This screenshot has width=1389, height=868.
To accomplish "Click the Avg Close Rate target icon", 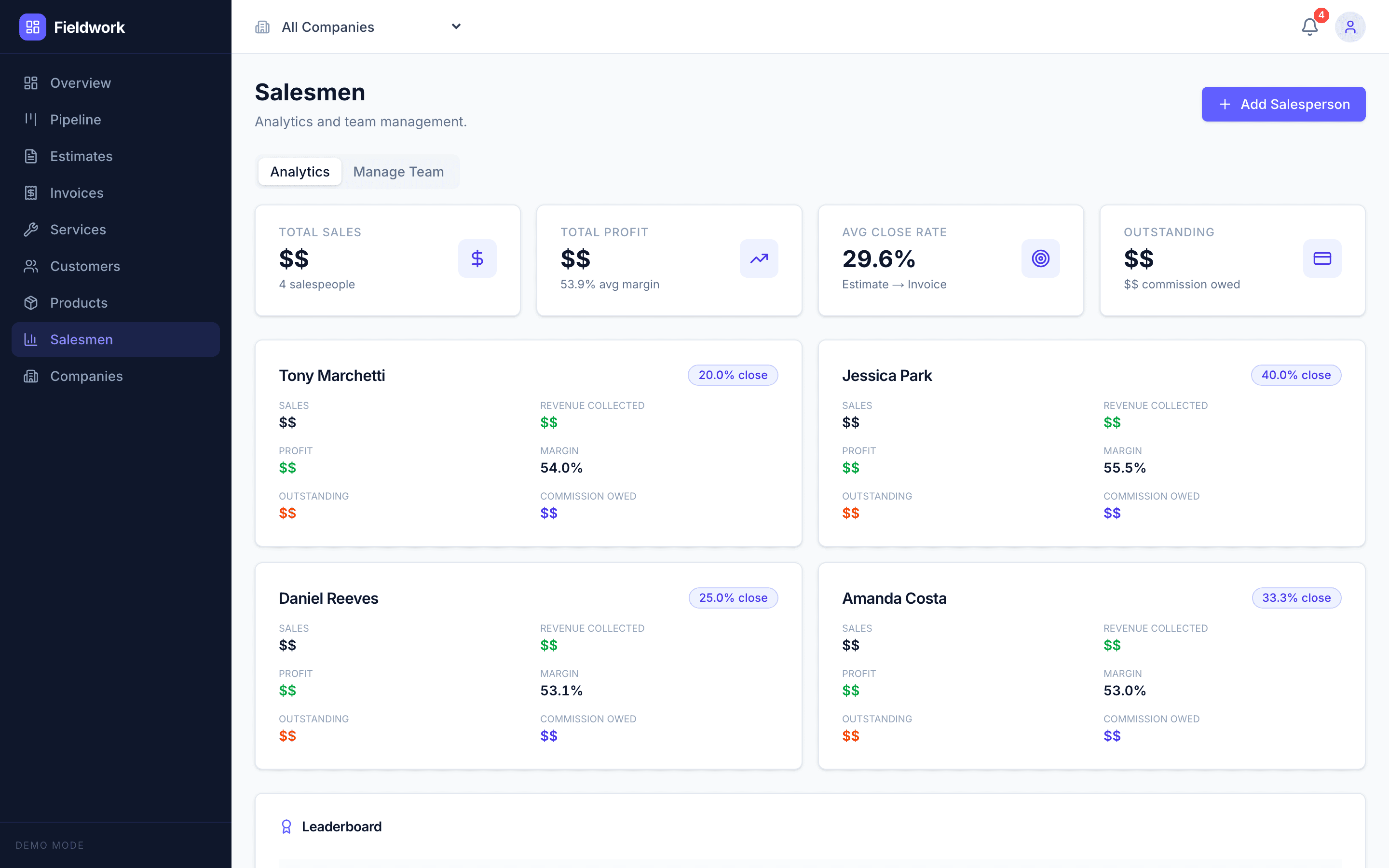I will (x=1041, y=258).
